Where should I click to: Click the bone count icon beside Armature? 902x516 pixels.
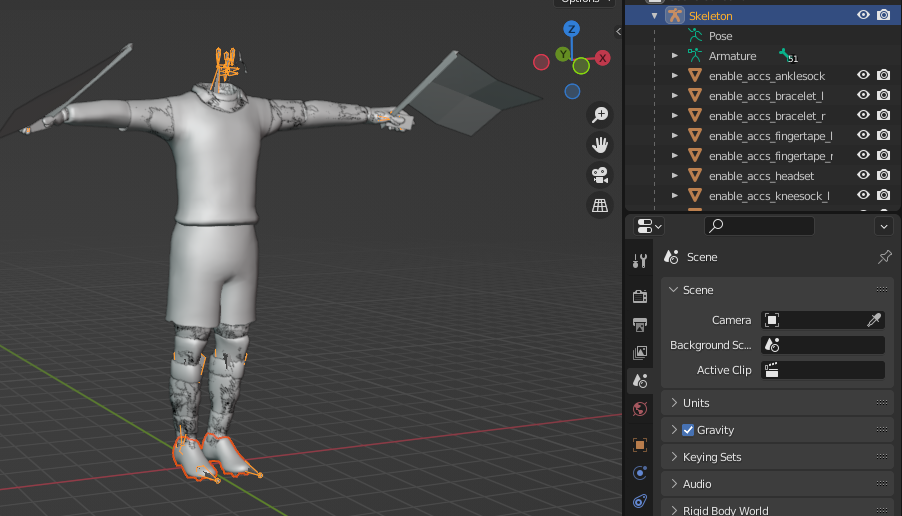pos(788,56)
